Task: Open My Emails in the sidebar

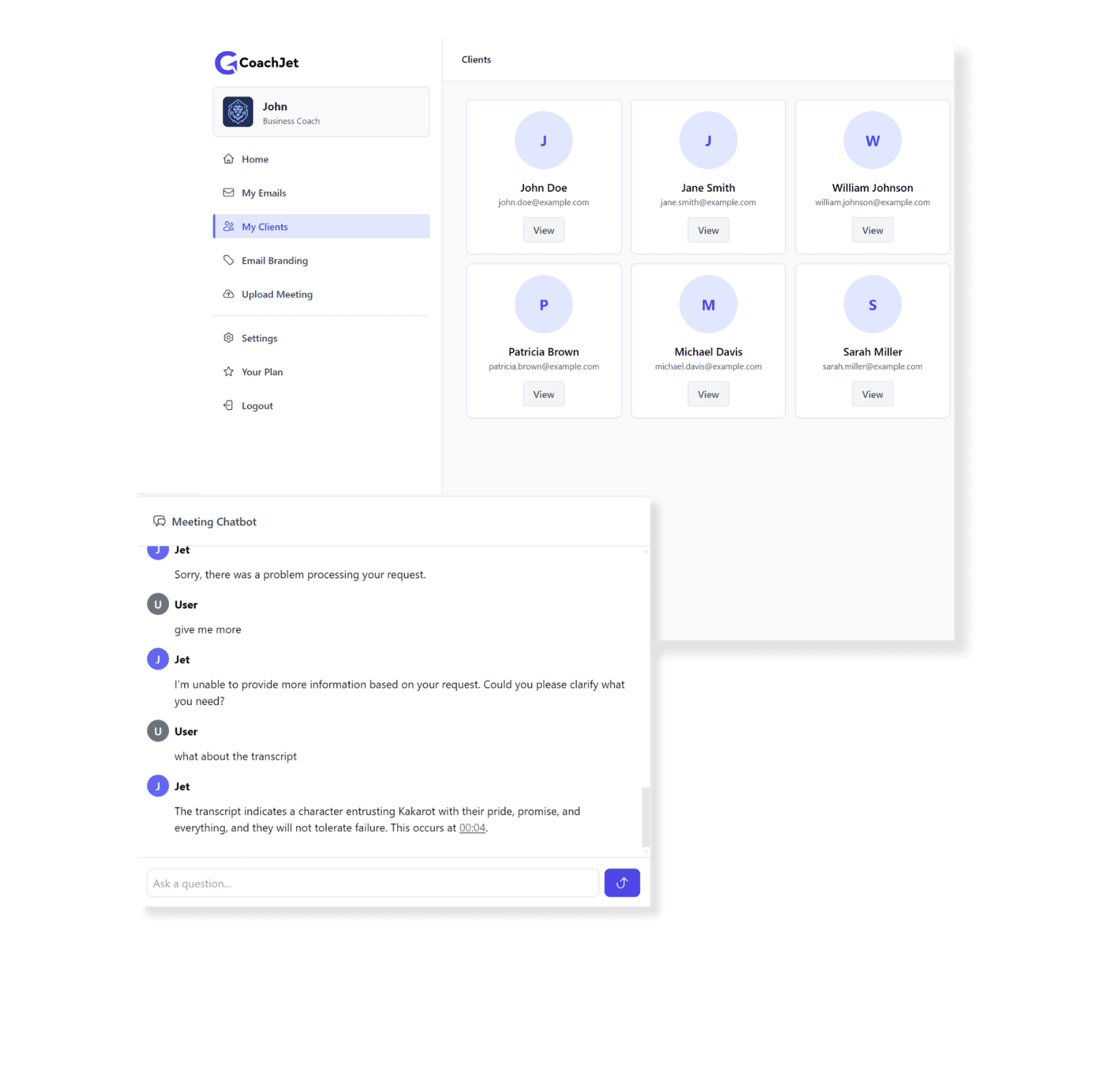Action: click(x=321, y=193)
